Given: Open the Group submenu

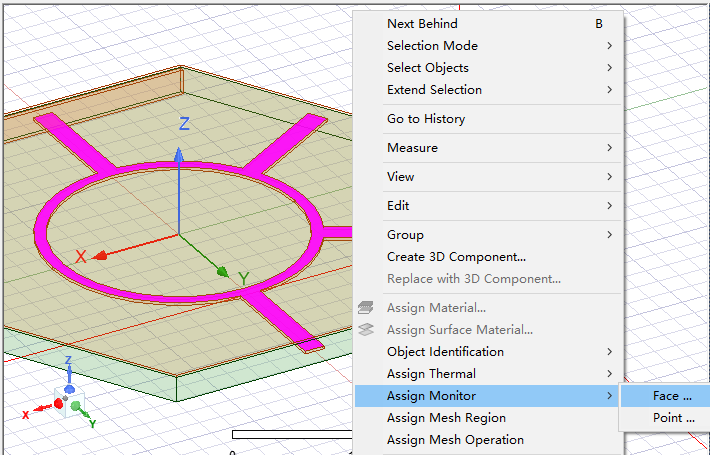Looking at the screenshot, I should click(x=405, y=235).
